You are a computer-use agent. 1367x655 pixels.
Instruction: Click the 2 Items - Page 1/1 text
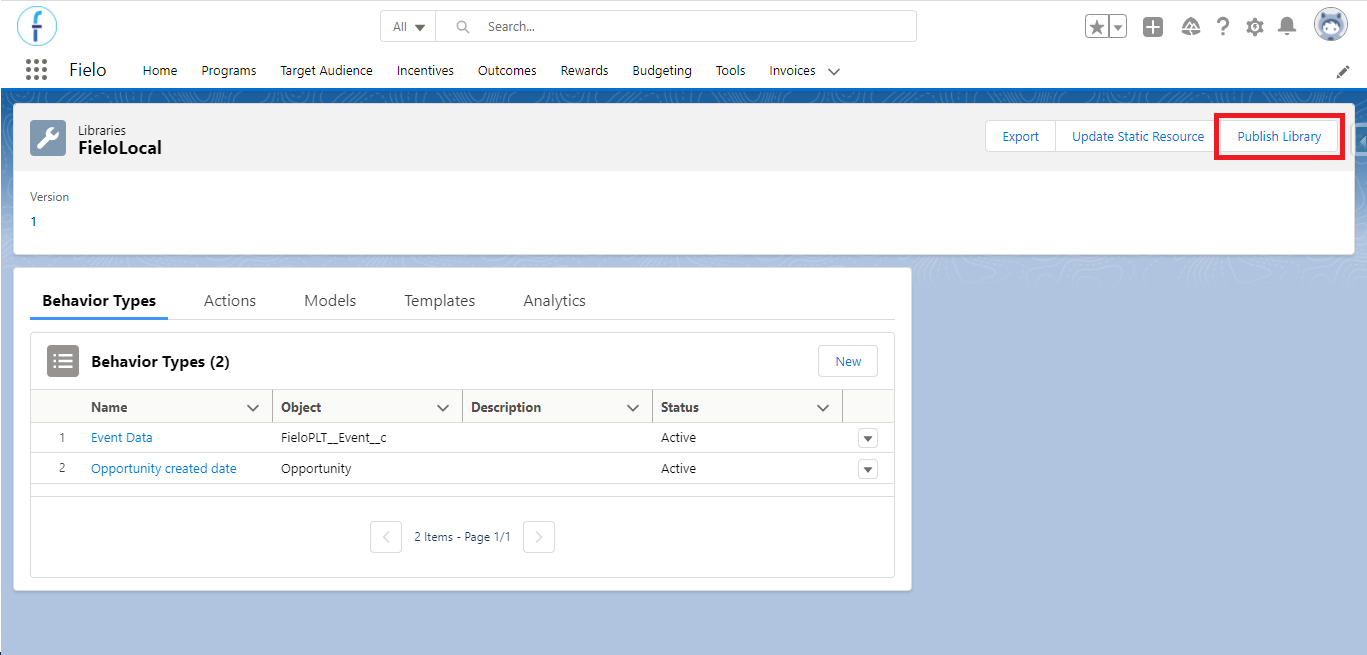click(x=462, y=537)
